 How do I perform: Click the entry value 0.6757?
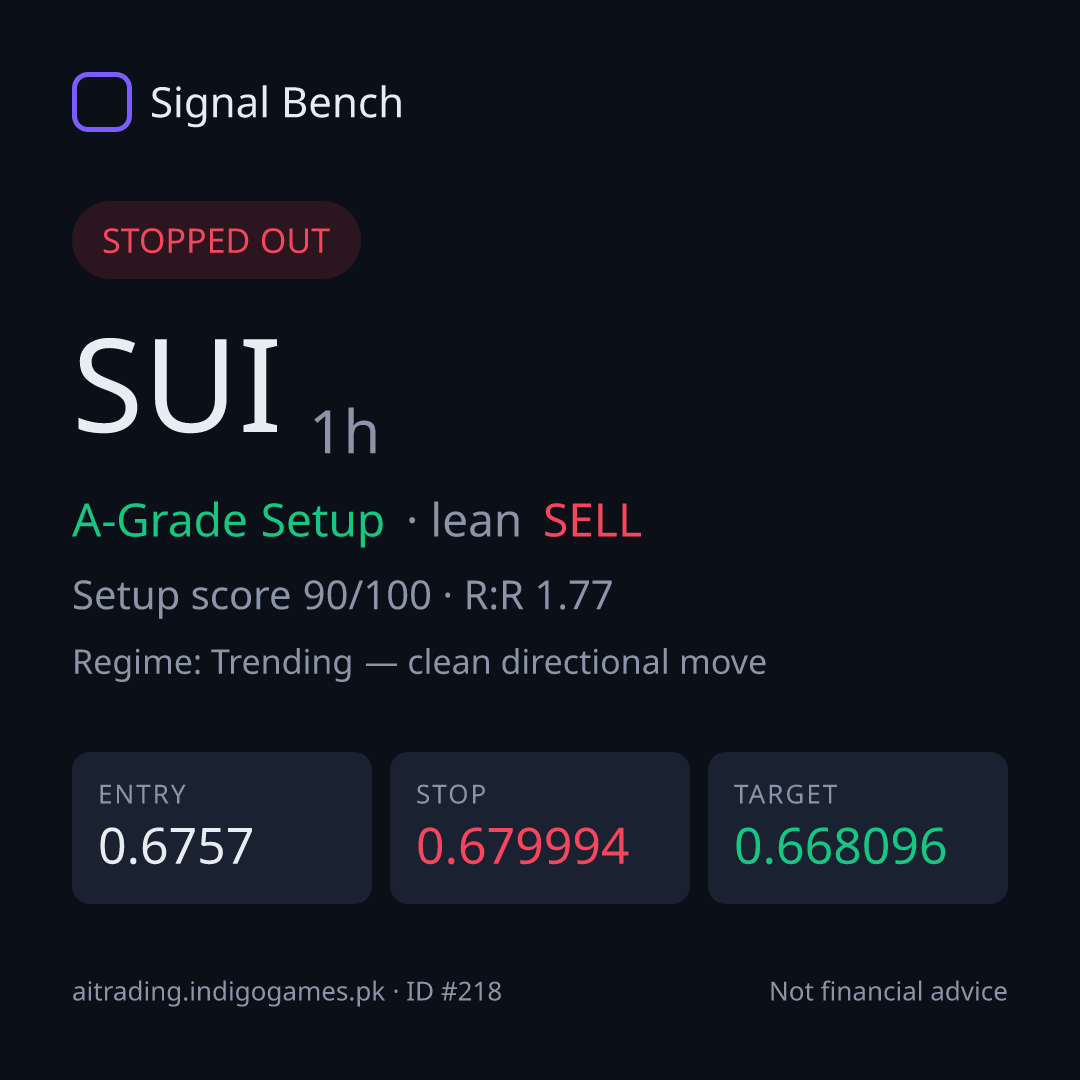176,846
